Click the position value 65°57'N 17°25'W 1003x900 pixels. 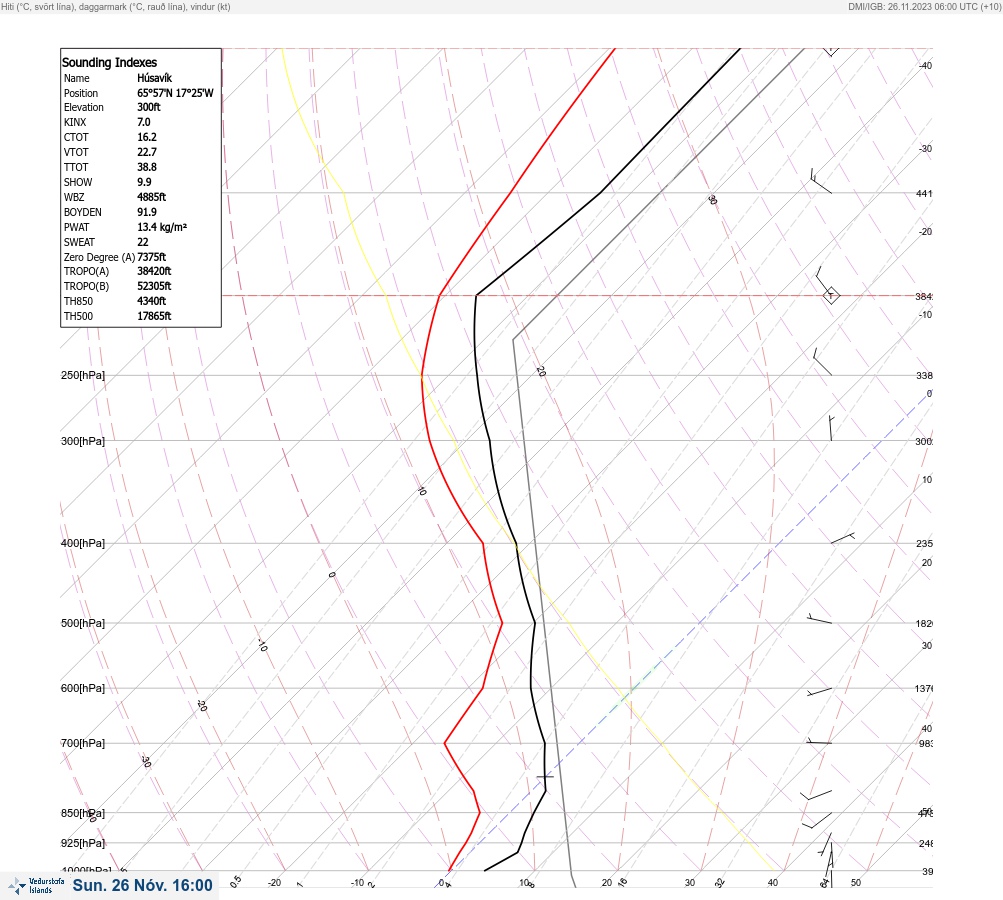[x=175, y=93]
